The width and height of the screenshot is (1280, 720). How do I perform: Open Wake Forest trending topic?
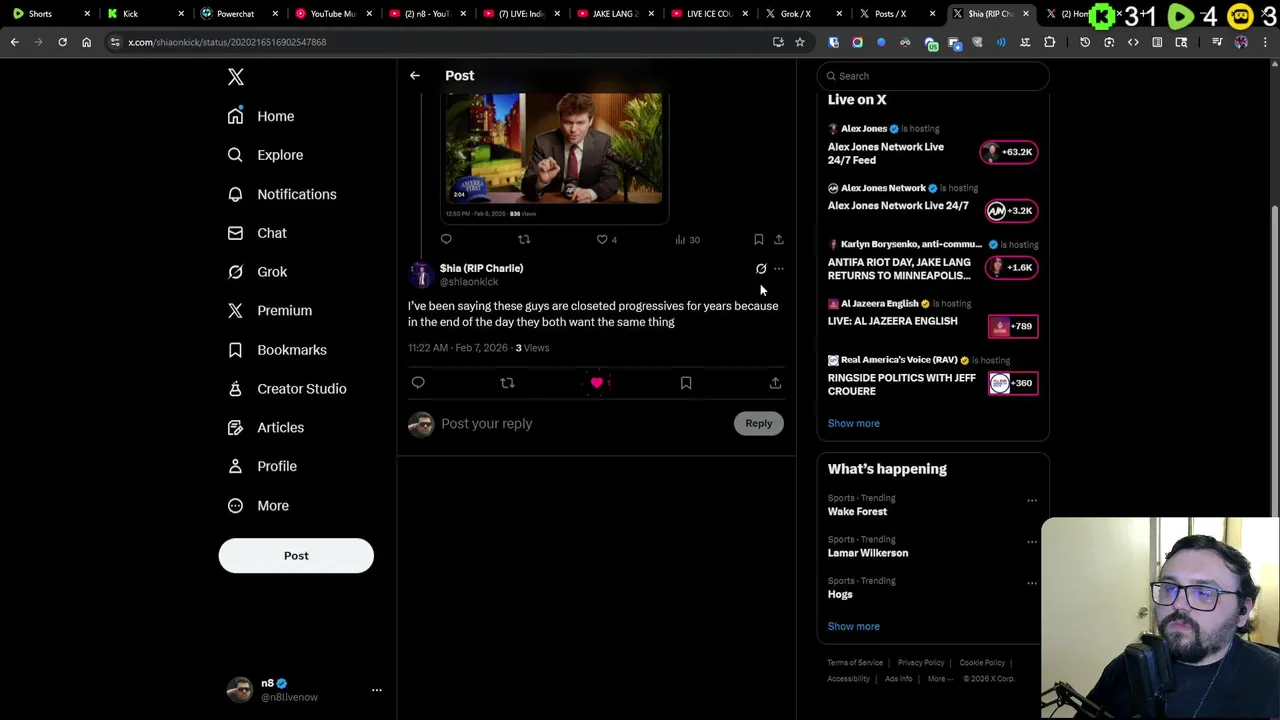[x=857, y=511]
